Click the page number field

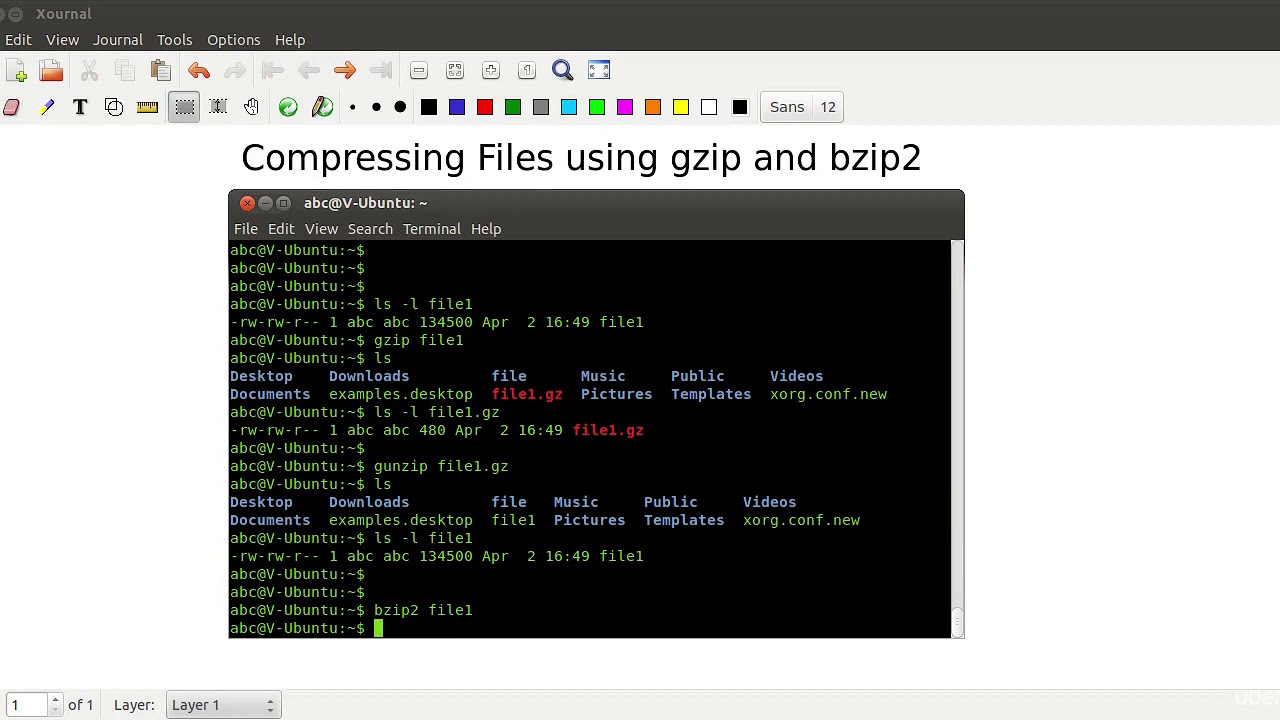tap(26, 705)
